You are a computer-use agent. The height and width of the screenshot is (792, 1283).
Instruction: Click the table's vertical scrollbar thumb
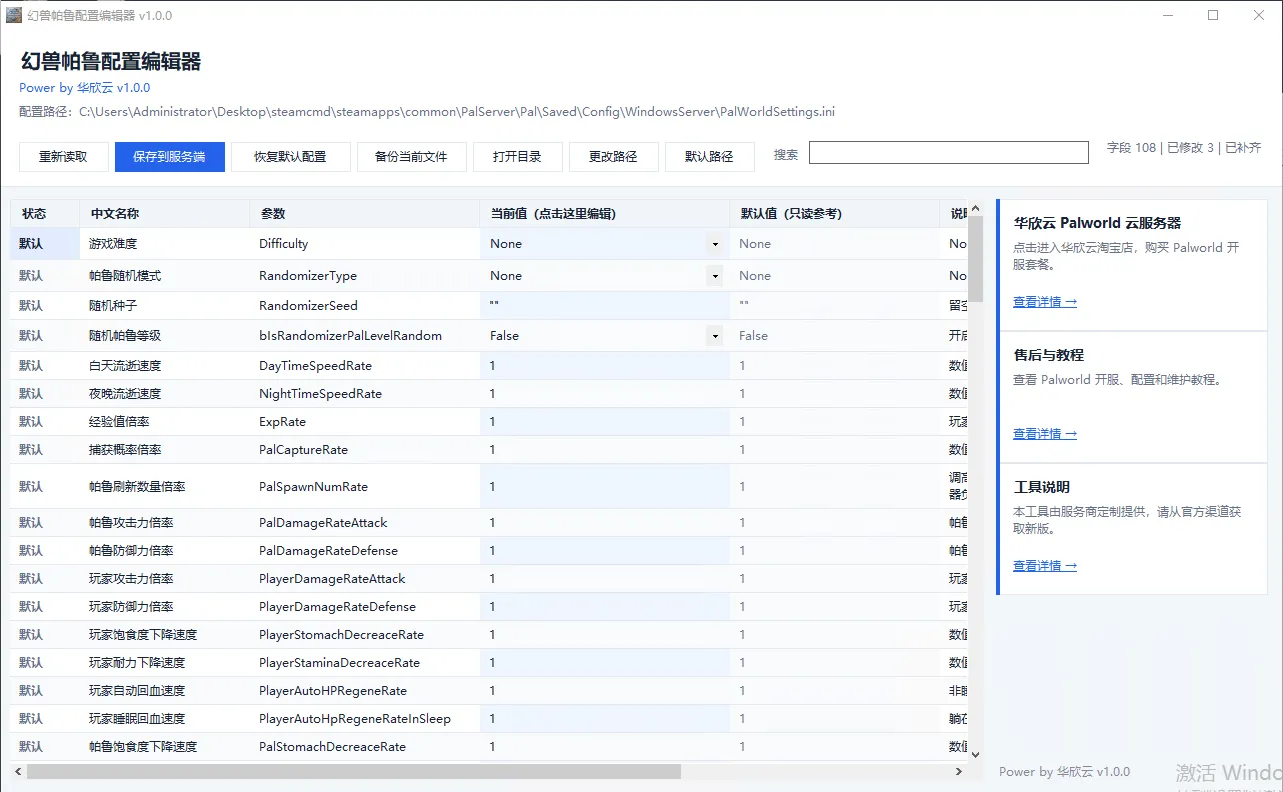(976, 258)
